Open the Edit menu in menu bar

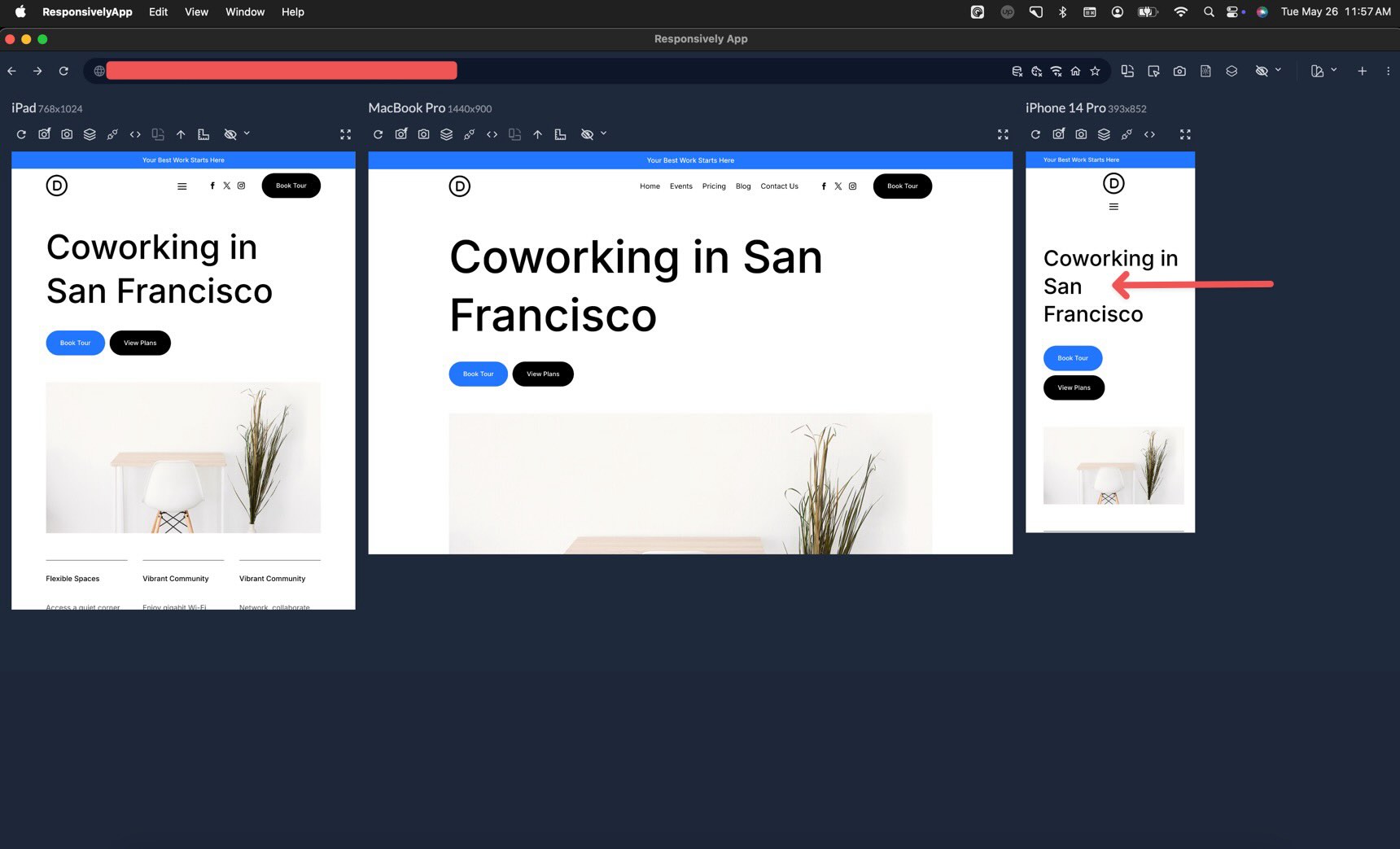point(158,11)
